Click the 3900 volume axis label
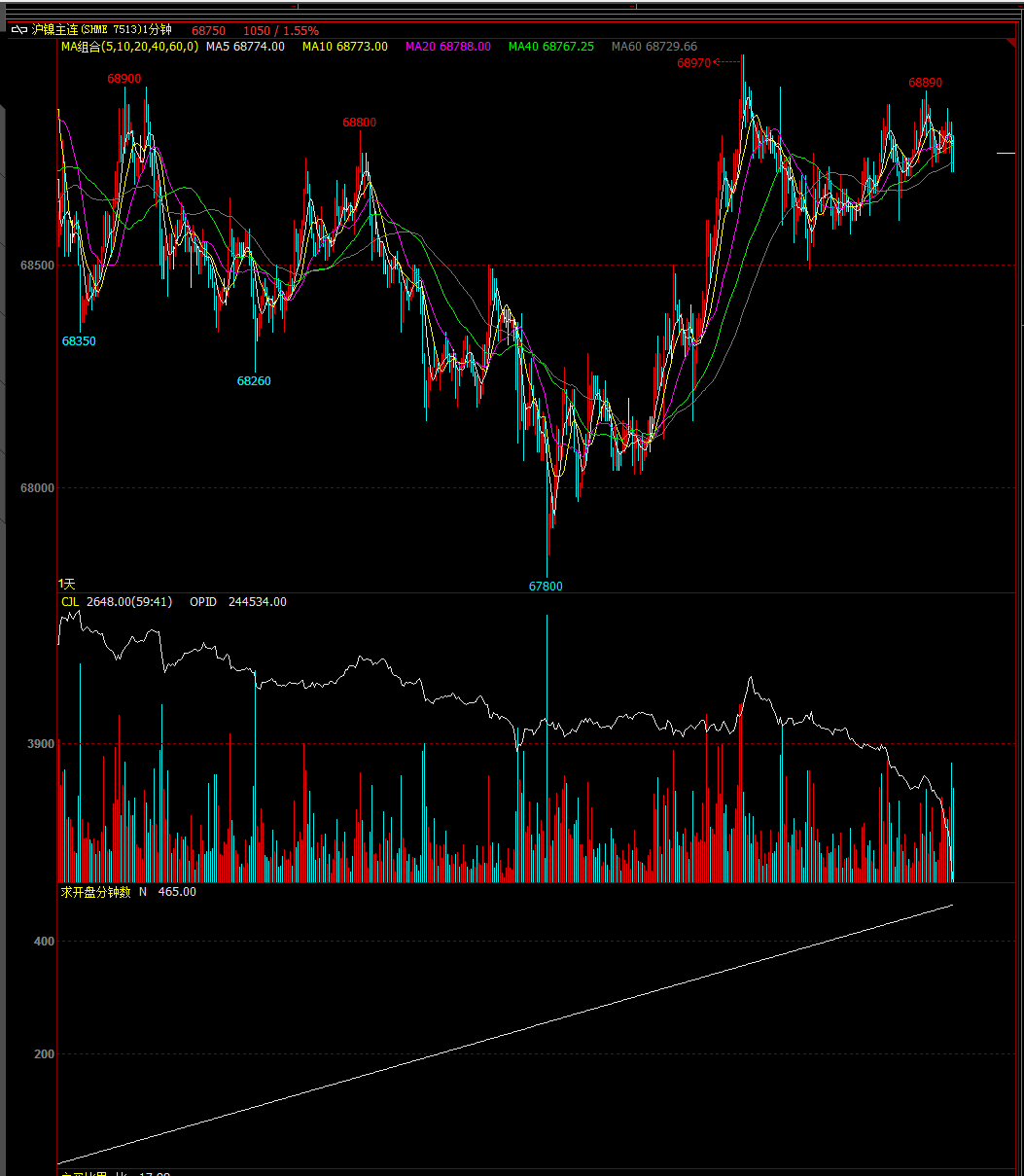Image resolution: width=1024 pixels, height=1176 pixels. coord(42,744)
